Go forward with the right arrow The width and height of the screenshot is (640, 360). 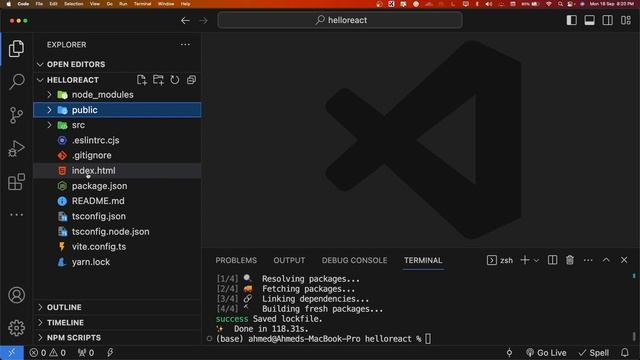(203, 20)
